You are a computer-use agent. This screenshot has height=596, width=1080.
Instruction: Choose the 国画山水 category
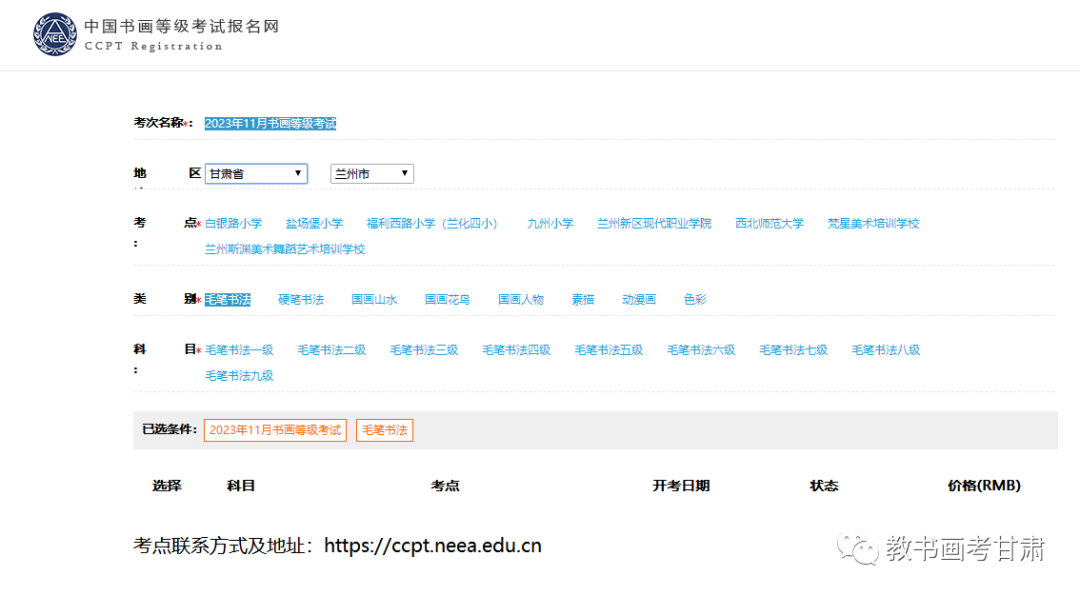click(374, 300)
